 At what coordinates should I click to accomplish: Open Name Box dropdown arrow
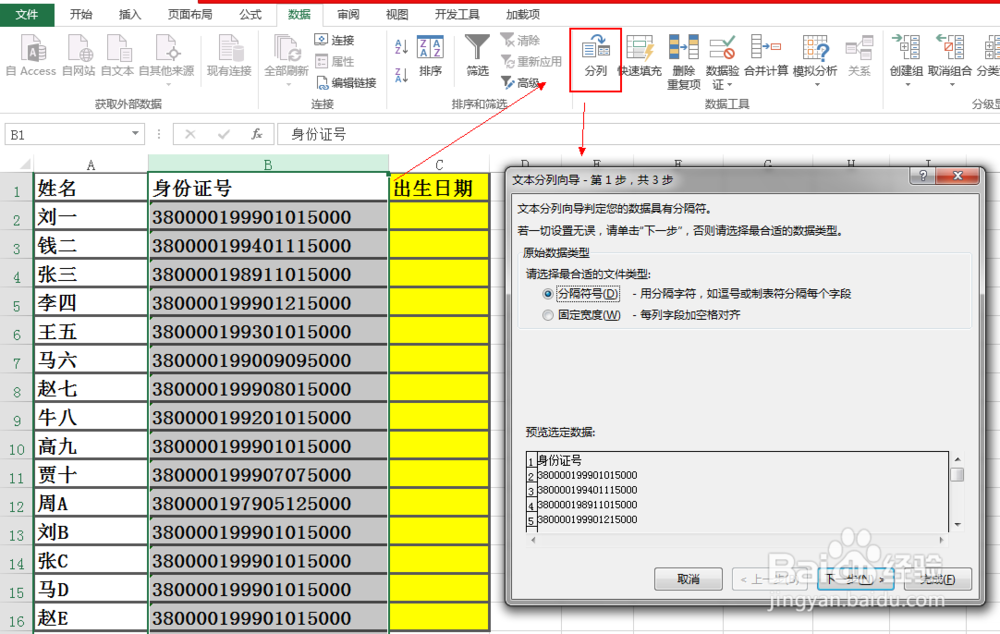[x=135, y=134]
